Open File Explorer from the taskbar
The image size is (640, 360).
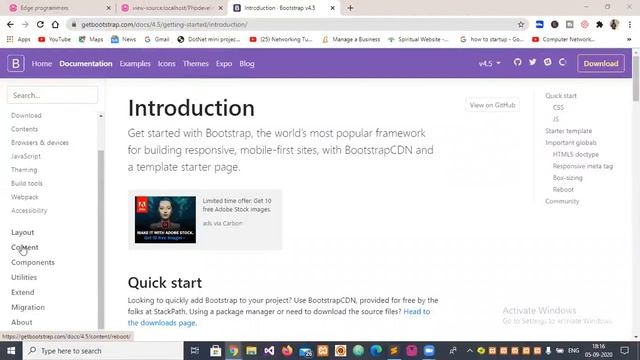[251, 351]
